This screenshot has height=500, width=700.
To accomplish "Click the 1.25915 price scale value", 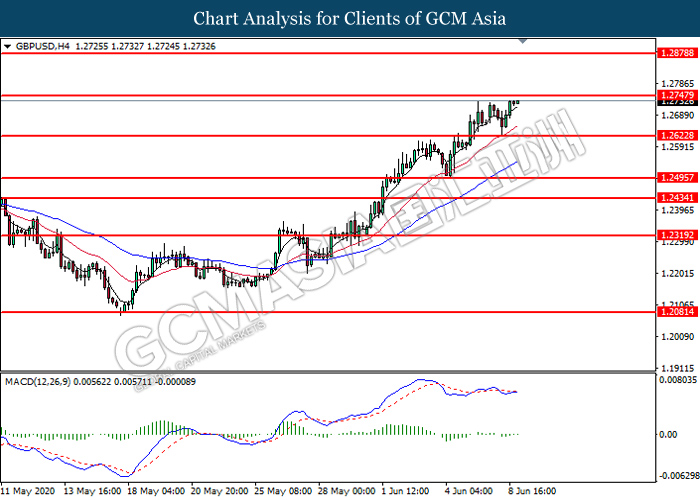I will click(678, 147).
